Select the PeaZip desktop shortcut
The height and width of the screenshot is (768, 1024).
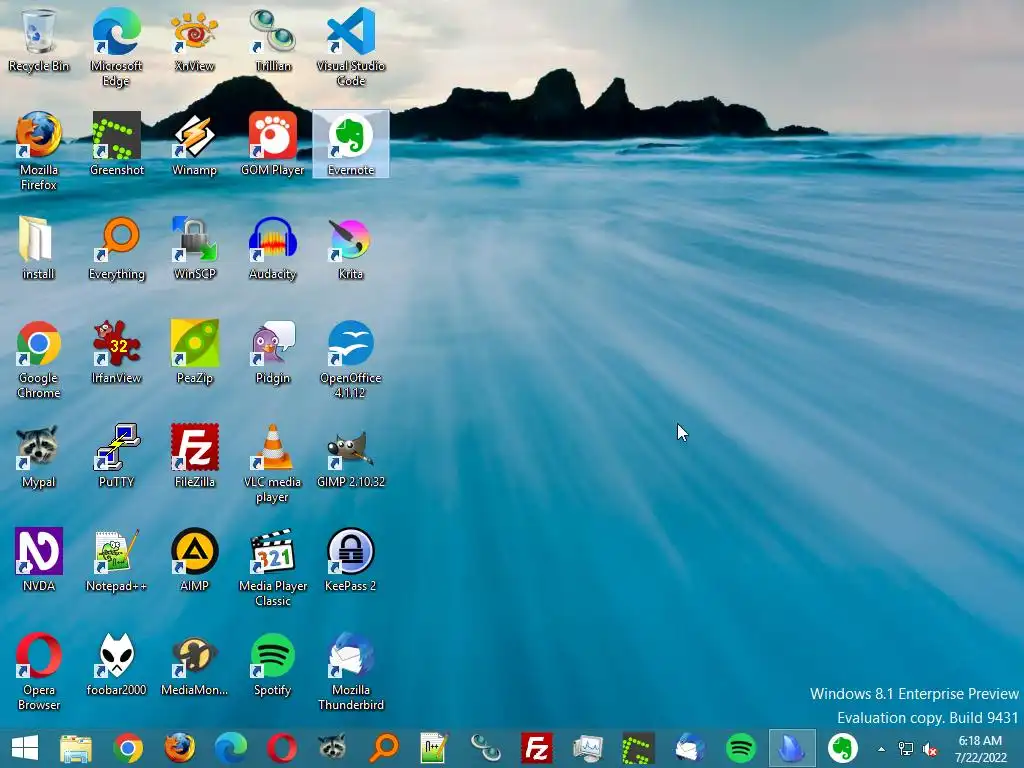(195, 352)
